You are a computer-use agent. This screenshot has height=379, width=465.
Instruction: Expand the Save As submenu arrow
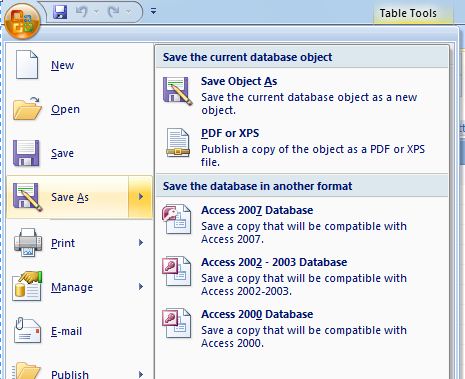141,197
